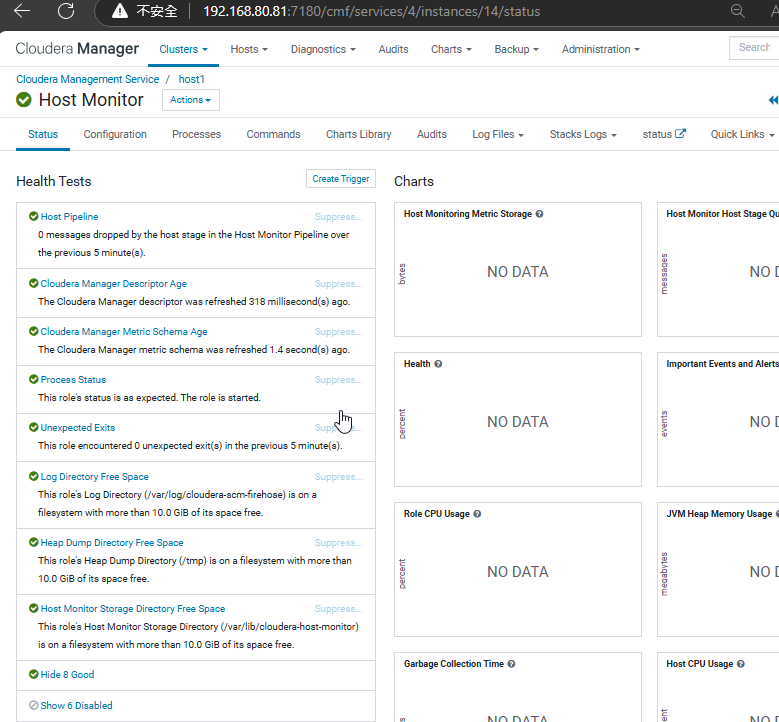Select the Status tab
Screen dimensions: 779x722
(x=43, y=135)
